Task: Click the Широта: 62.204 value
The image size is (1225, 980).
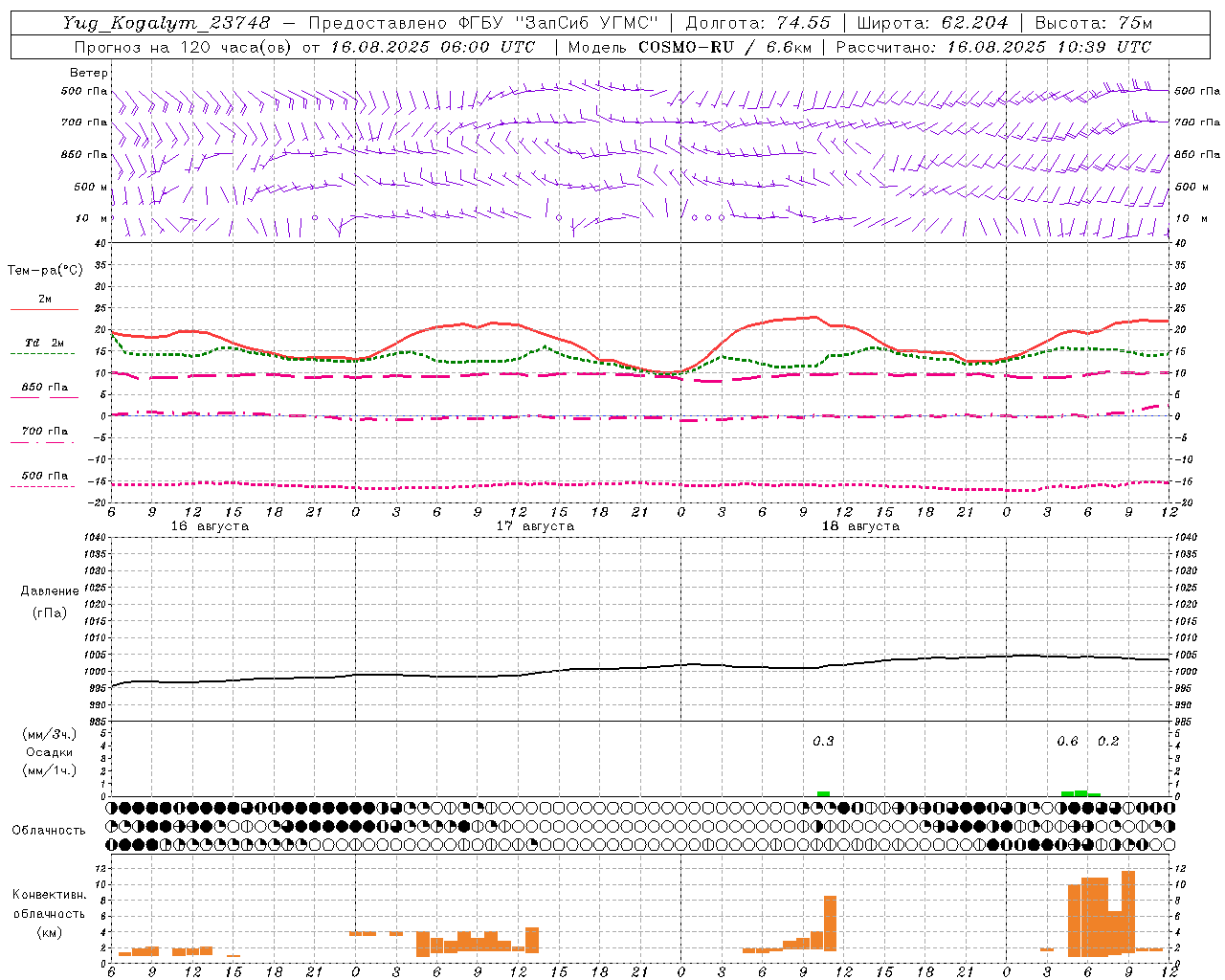Action: coord(932,23)
